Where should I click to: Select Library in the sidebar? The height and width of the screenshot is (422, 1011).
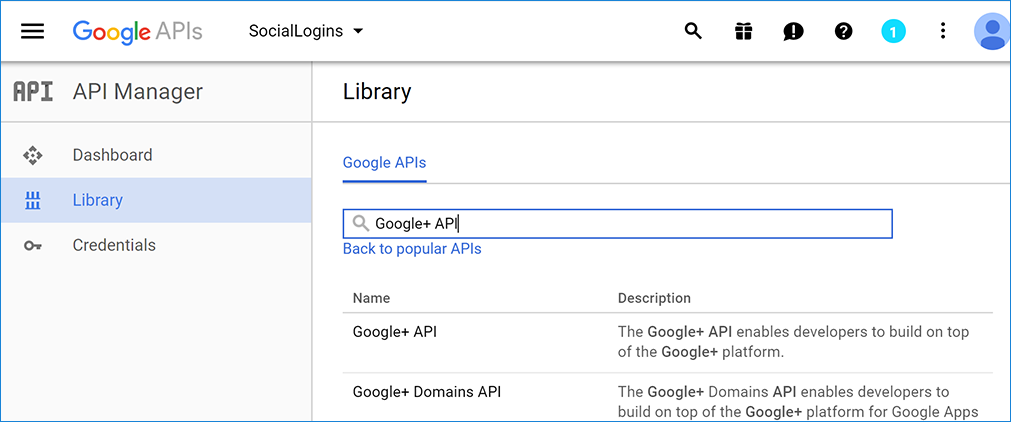(x=98, y=200)
